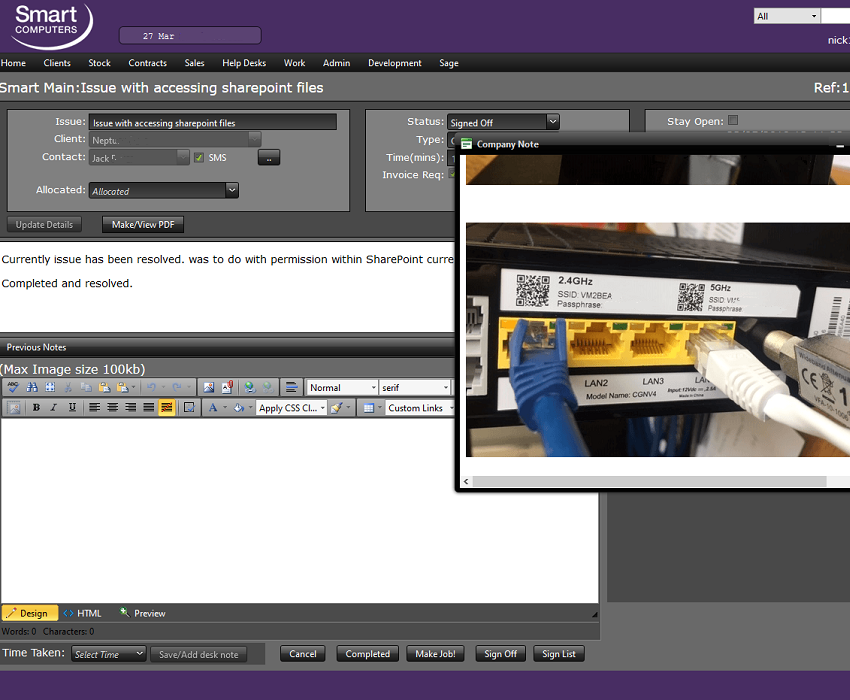The width and height of the screenshot is (850, 700).
Task: Click the Find binoculars icon
Action: [x=31, y=387]
